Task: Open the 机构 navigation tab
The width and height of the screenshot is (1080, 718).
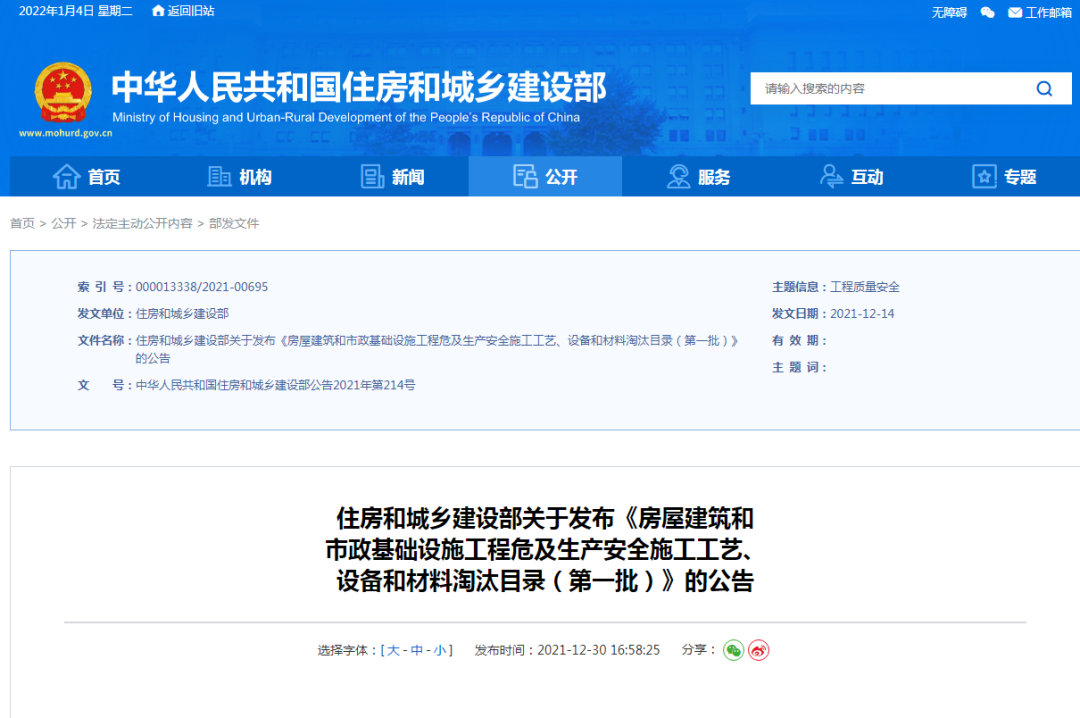Action: (240, 177)
